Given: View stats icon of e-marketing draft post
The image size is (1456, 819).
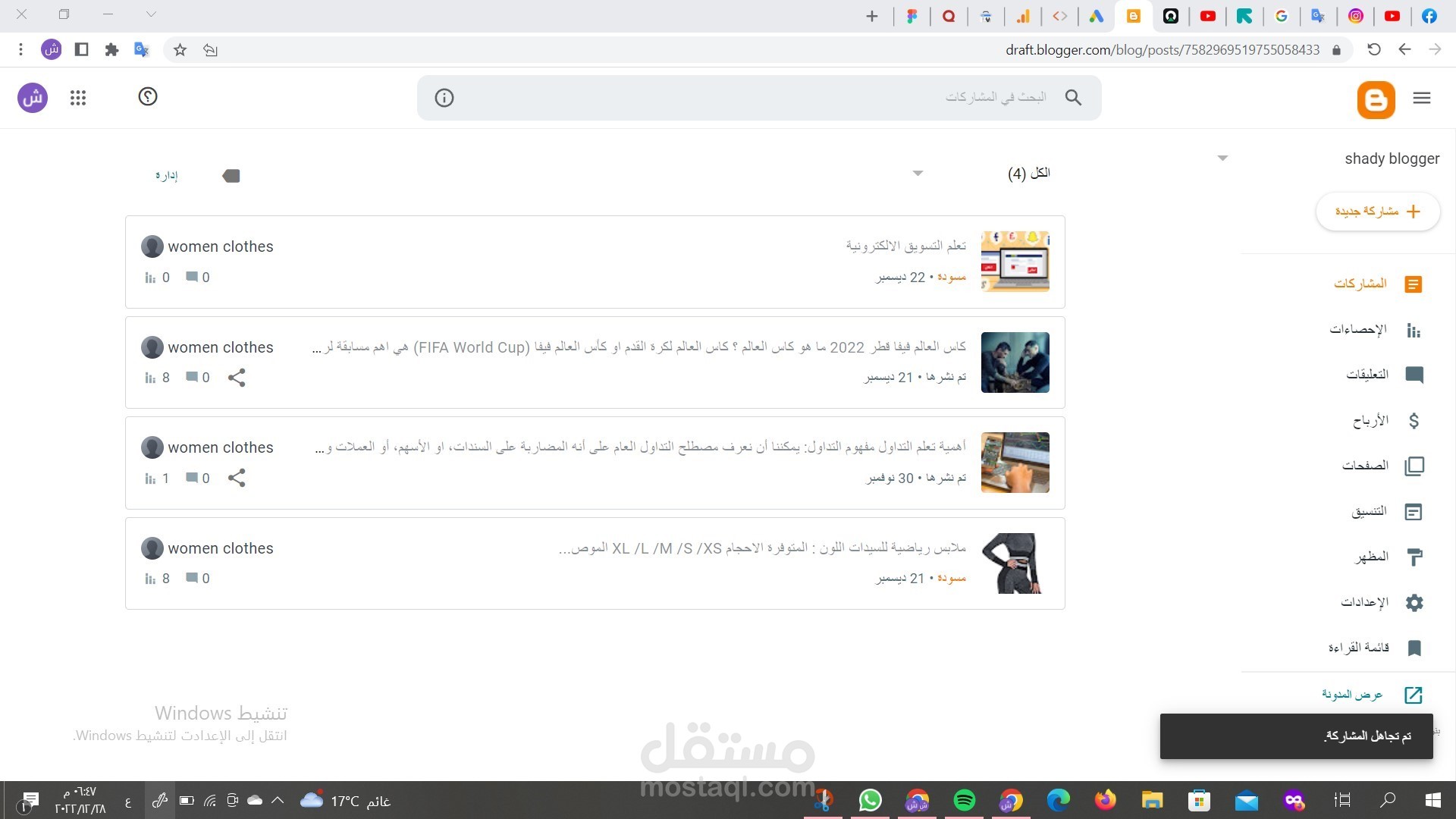Looking at the screenshot, I should click(150, 278).
